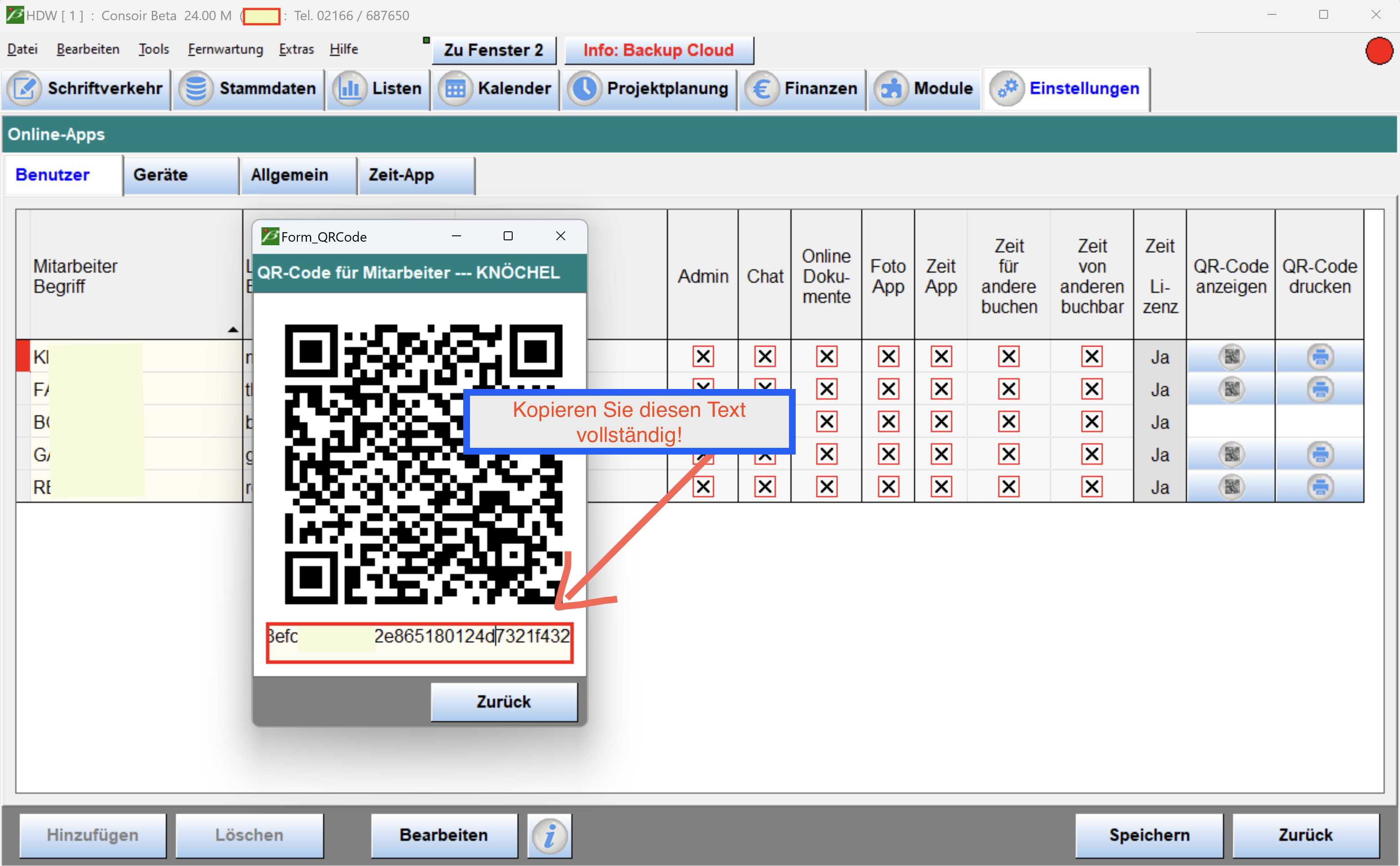Viewport: 1400px width, 866px height.
Task: Show QR code for row FA
Action: point(1231,389)
